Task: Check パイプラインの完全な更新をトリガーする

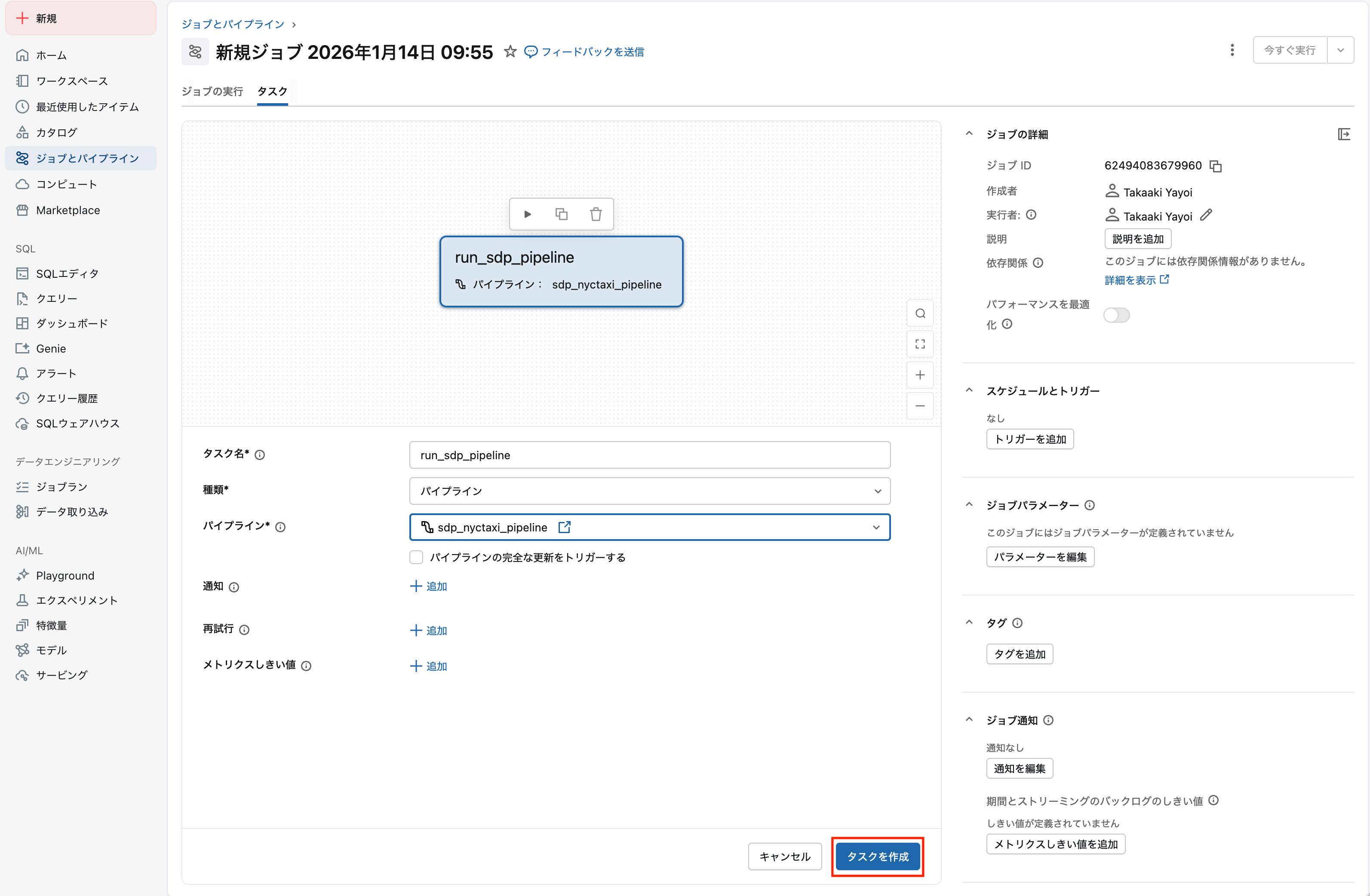Action: tap(416, 557)
